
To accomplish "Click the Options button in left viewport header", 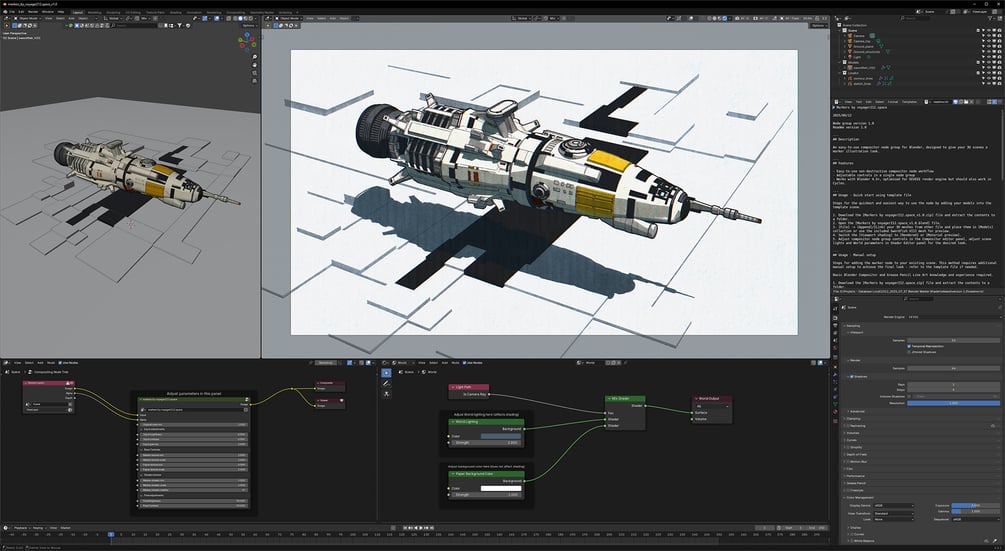I will [249, 26].
